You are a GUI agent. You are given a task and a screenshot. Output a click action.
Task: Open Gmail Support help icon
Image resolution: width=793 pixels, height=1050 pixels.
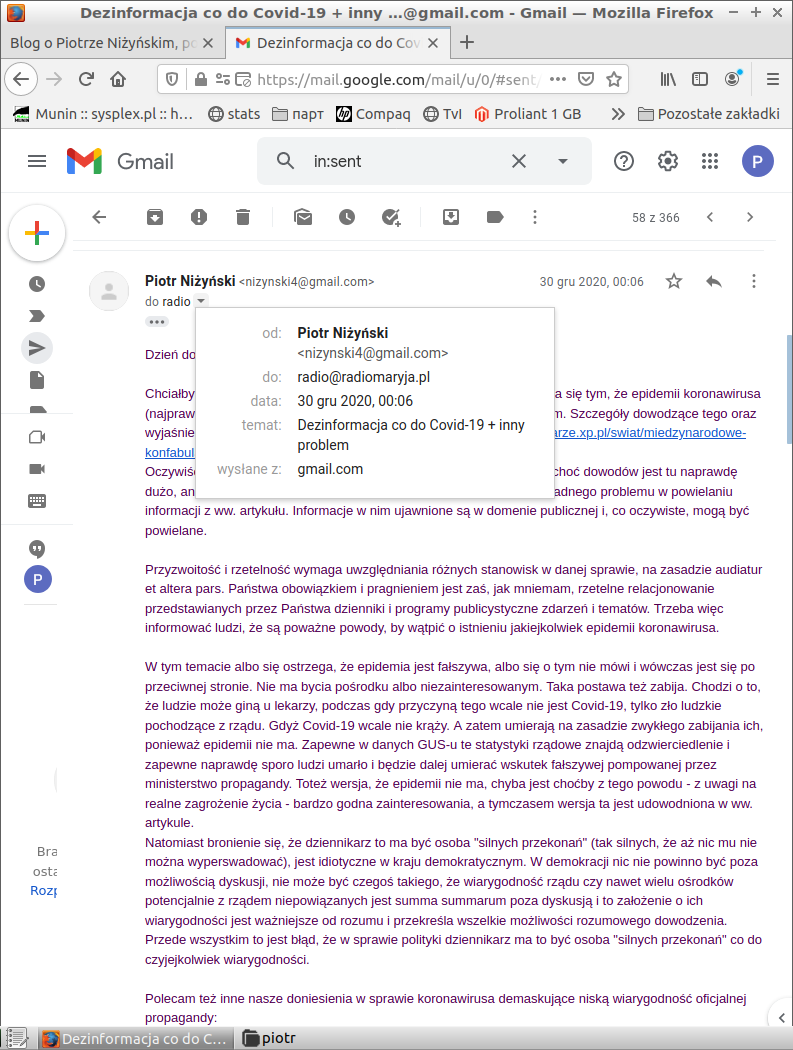[x=624, y=161]
